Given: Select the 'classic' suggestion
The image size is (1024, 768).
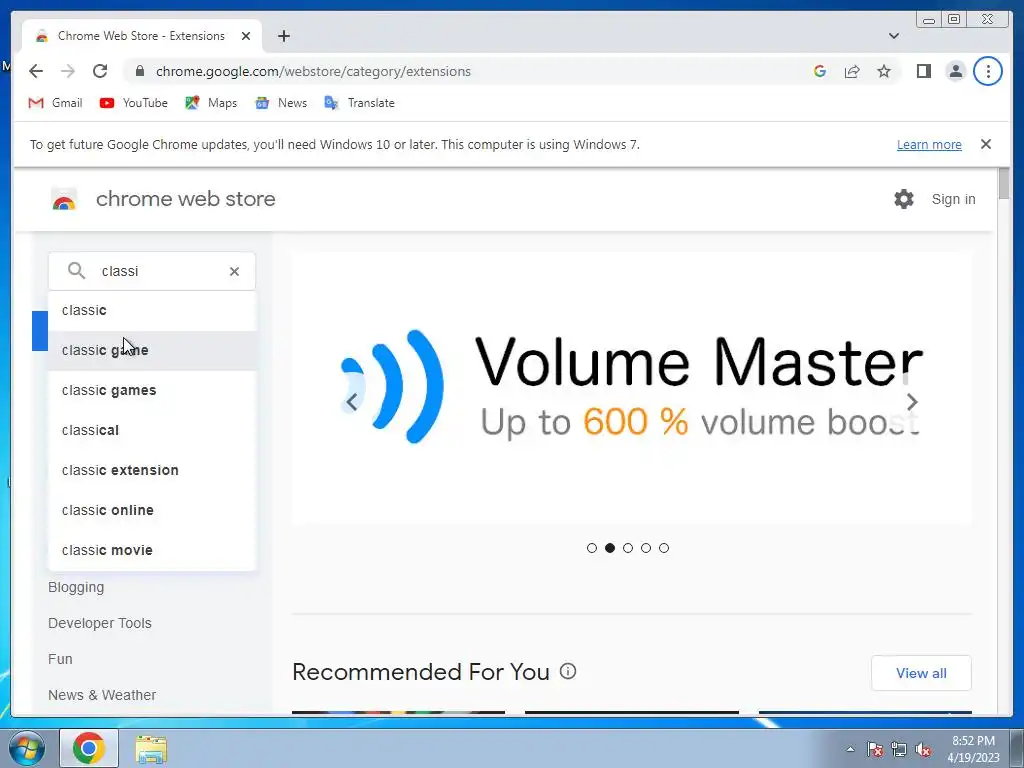Looking at the screenshot, I should coord(152,310).
